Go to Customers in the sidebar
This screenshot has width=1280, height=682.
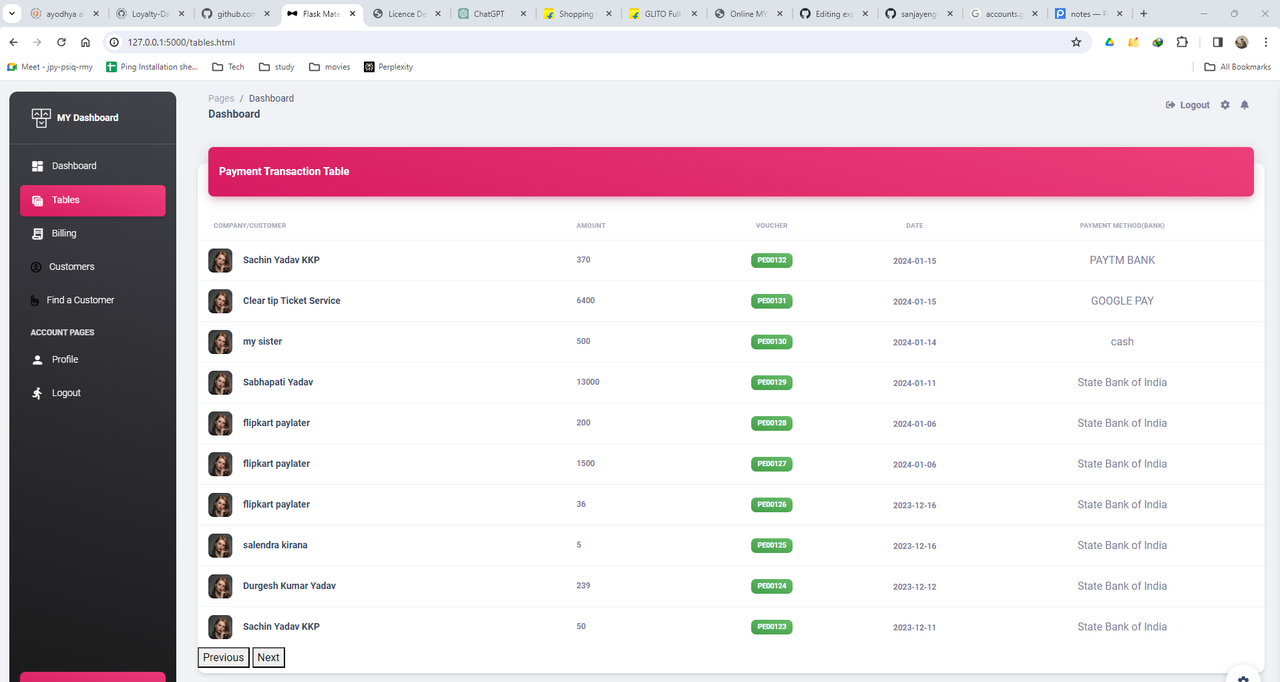coord(92,267)
